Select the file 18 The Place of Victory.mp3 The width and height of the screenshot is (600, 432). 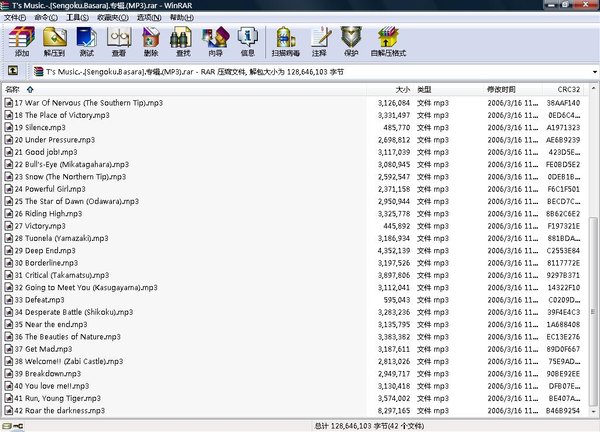click(x=62, y=115)
